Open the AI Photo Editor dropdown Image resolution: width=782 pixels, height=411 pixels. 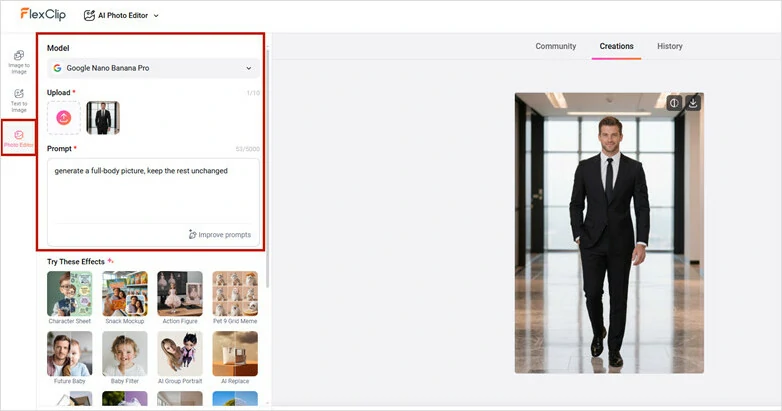121,15
